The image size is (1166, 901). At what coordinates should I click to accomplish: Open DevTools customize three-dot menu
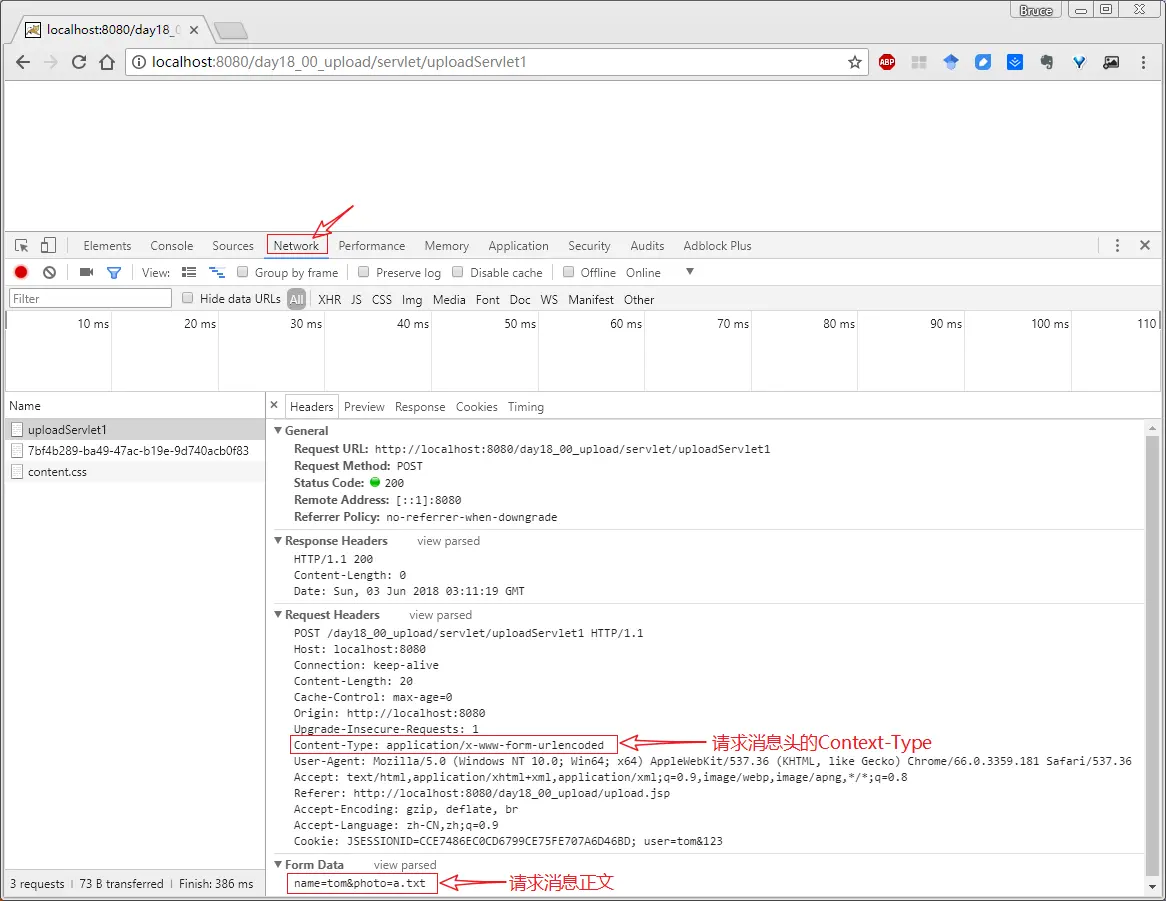[1117, 245]
